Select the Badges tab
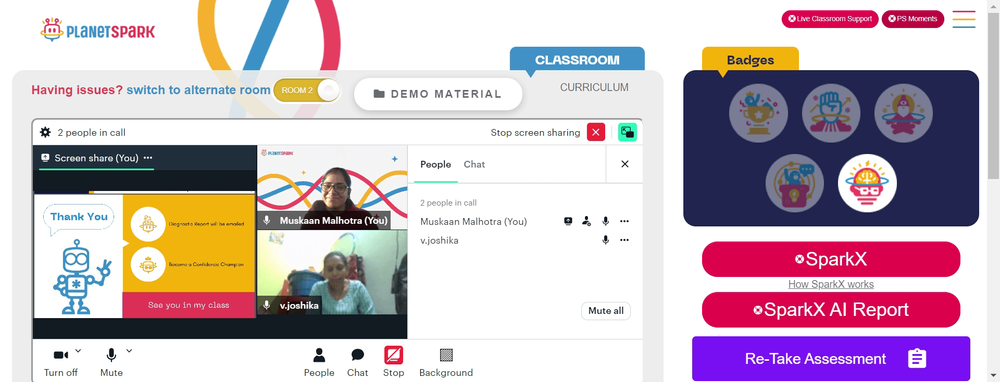The height and width of the screenshot is (382, 1000). click(750, 60)
